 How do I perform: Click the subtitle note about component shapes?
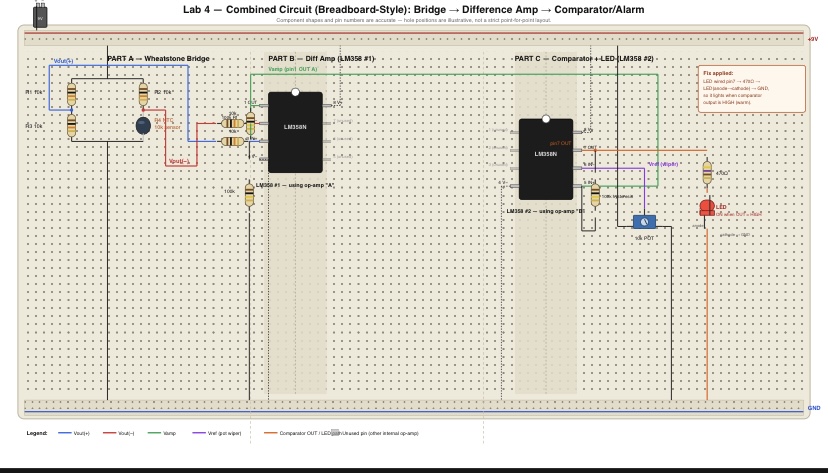pos(413,21)
